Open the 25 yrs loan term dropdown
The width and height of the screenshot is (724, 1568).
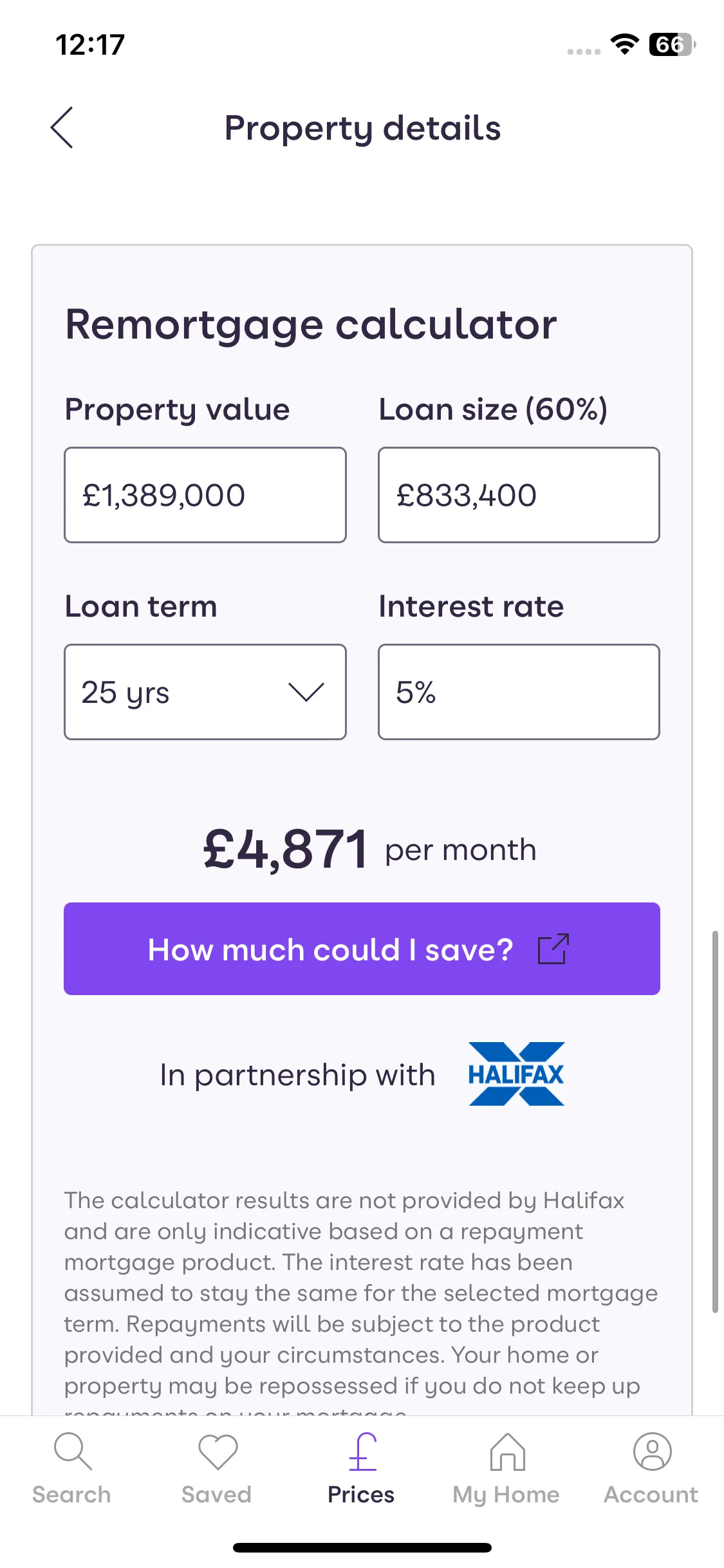click(205, 692)
